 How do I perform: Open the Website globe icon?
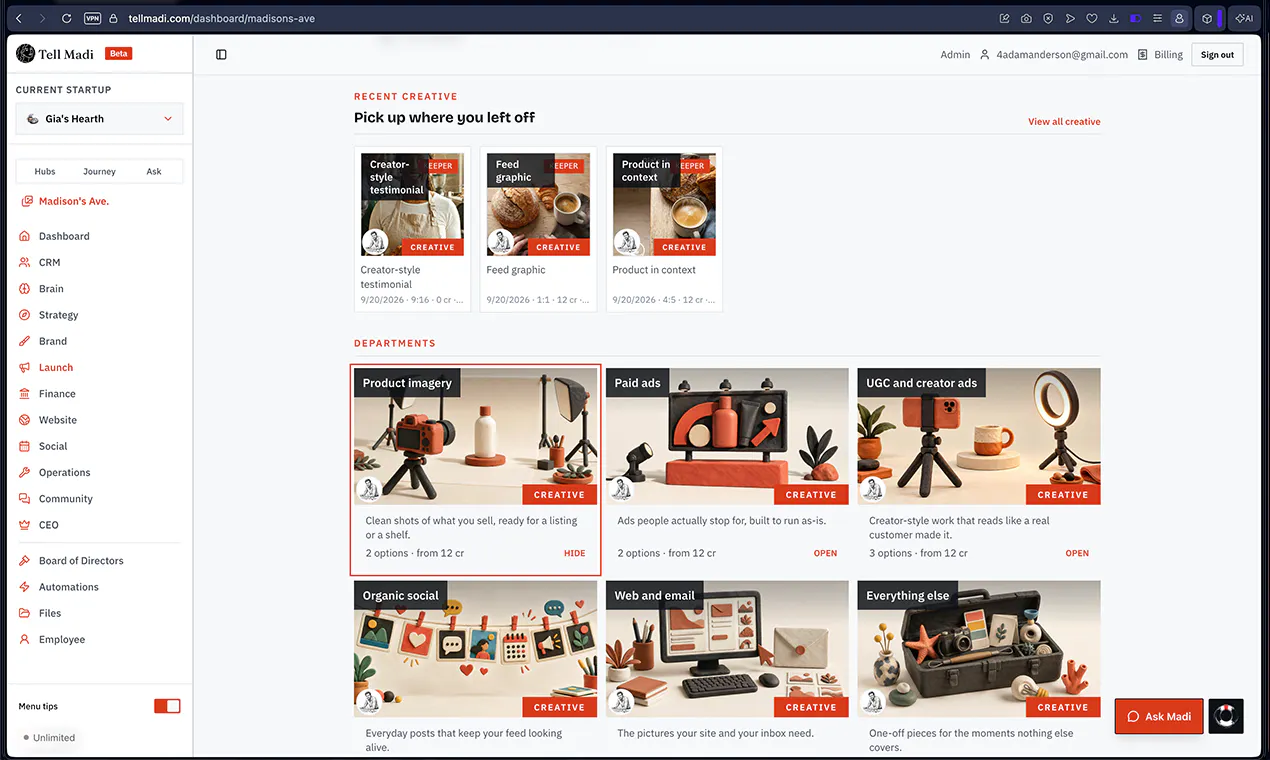pyautogui.click(x=25, y=420)
